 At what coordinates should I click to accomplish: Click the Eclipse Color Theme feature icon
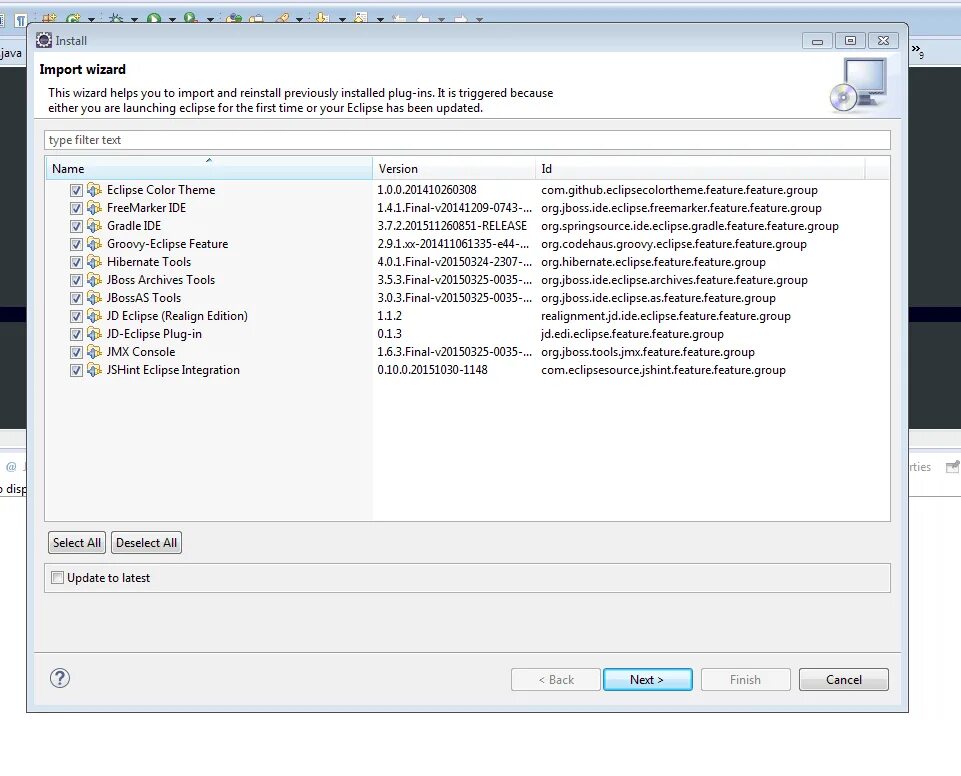(94, 190)
